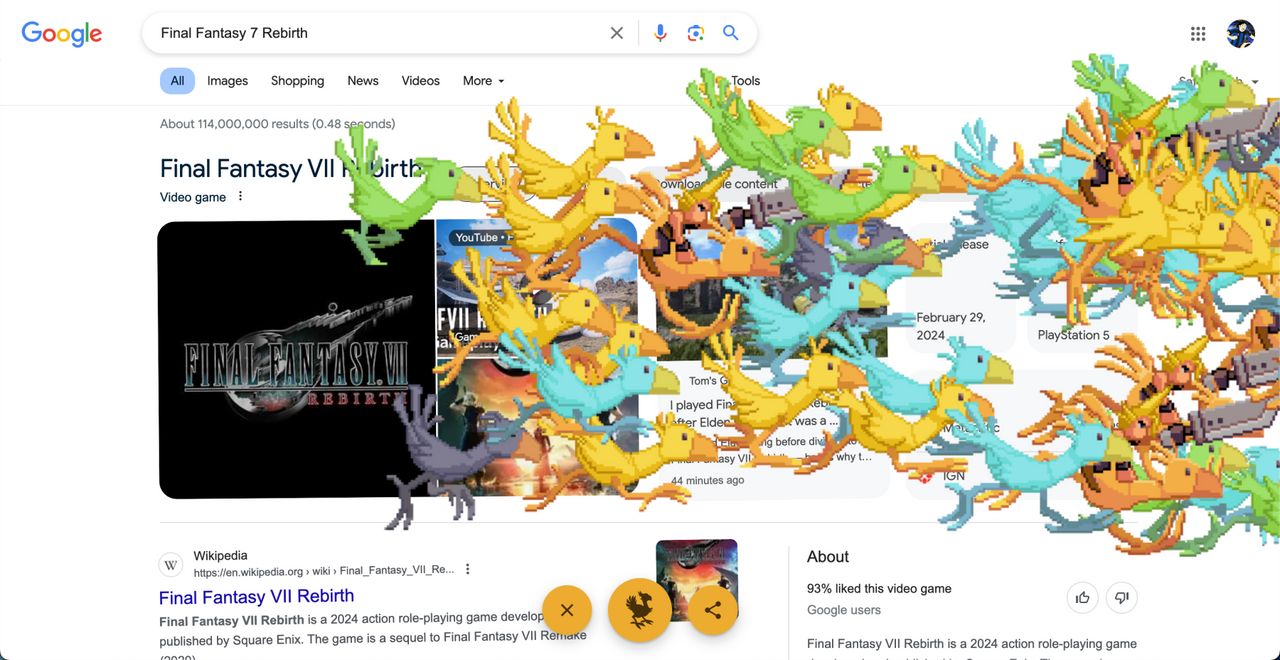This screenshot has height=660, width=1280.
Task: Open the Final Fantasy VII Rebirth Wikipedia link
Action: click(256, 597)
